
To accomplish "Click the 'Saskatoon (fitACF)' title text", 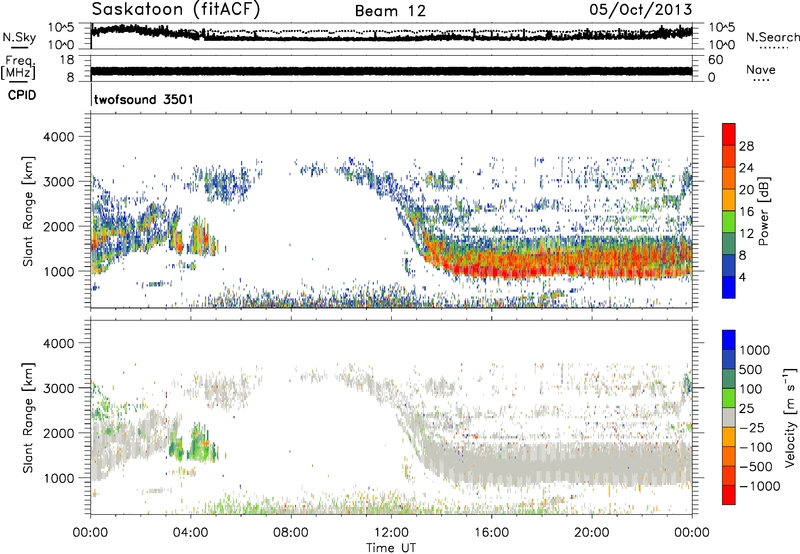I will pyautogui.click(x=176, y=10).
